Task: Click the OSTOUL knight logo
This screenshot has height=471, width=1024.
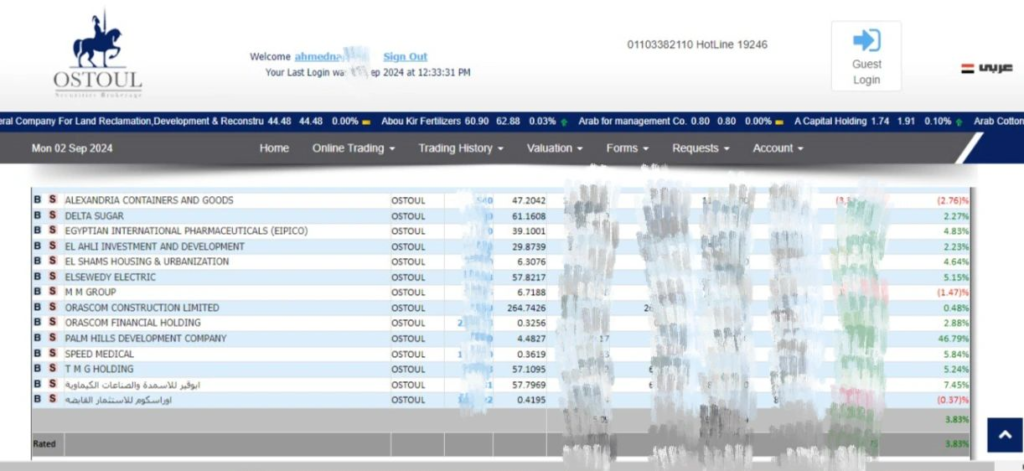Action: pos(97,54)
